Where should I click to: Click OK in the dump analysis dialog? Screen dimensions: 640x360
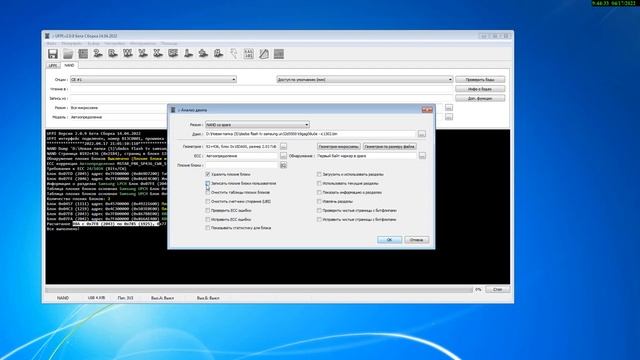point(389,240)
